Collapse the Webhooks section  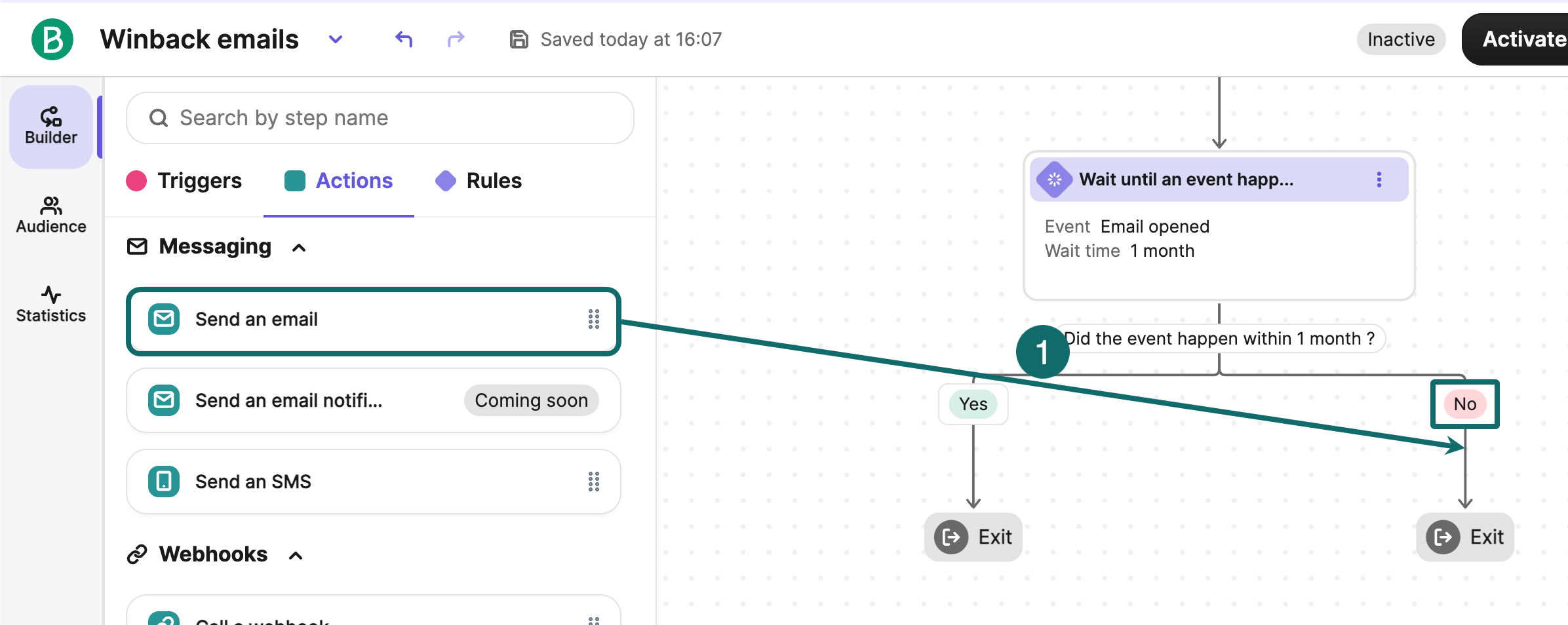[296, 556]
